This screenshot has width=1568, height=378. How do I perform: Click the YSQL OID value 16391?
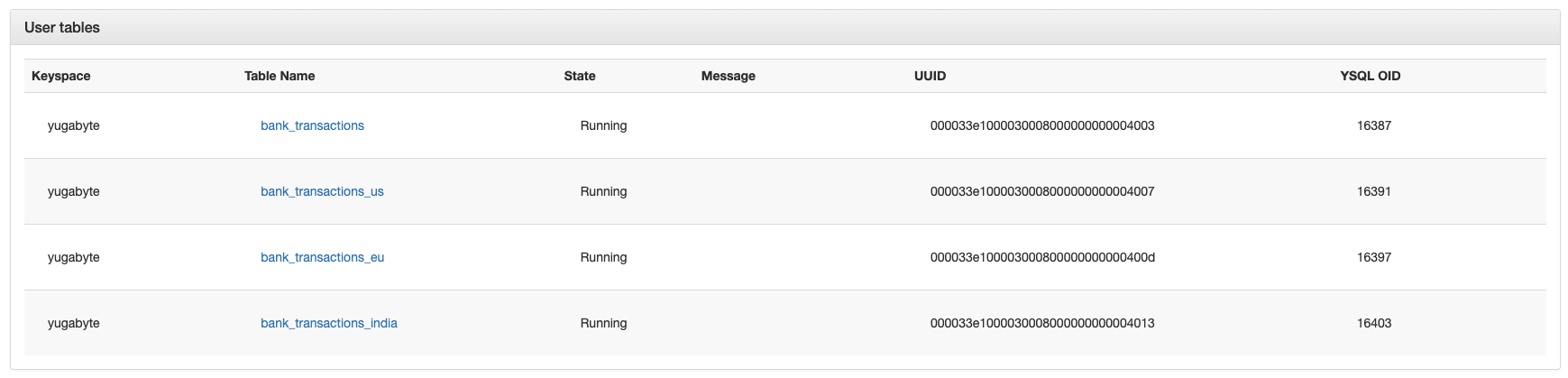tap(1373, 191)
